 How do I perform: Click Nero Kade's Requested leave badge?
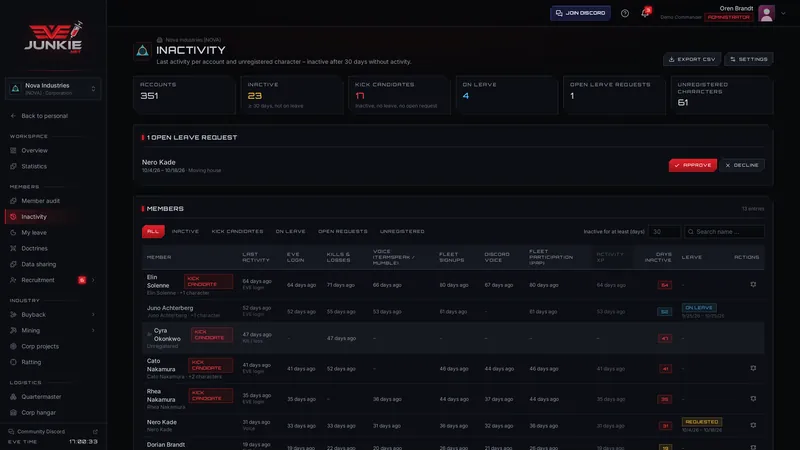(702, 422)
